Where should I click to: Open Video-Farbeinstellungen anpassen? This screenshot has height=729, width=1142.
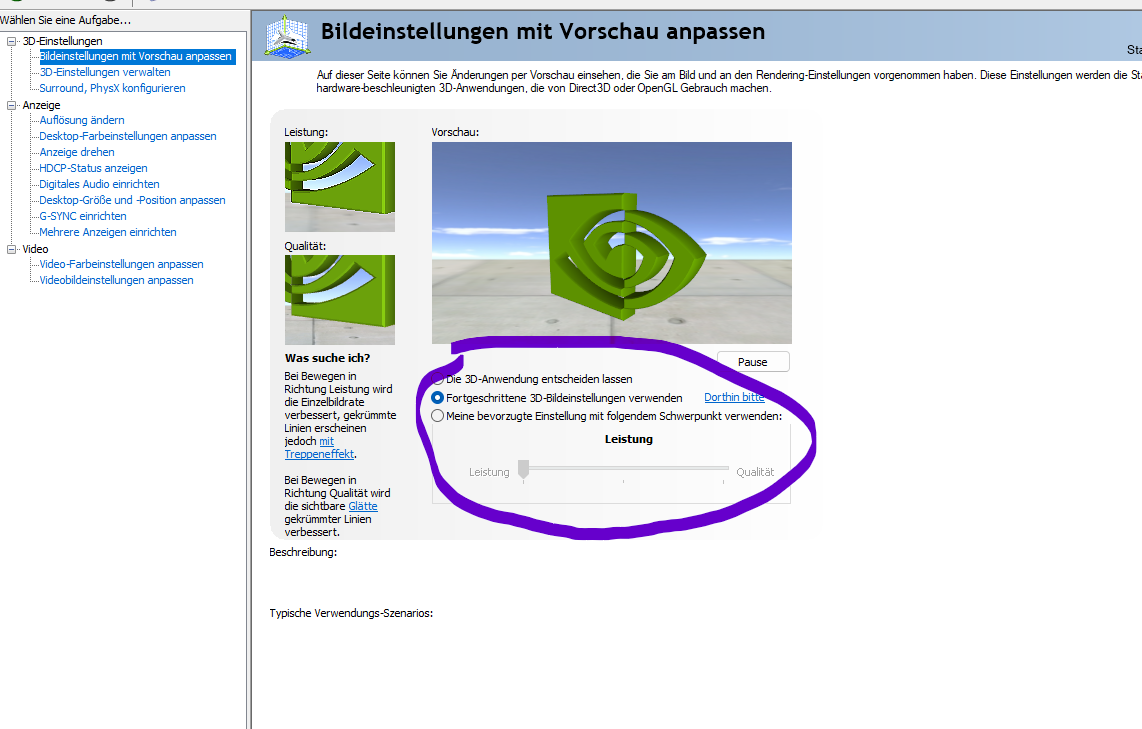tap(121, 264)
